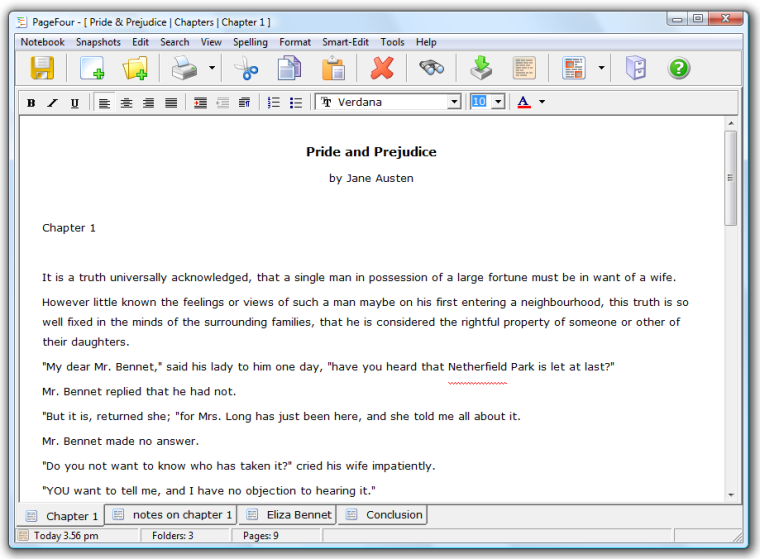Viewport: 760px width, 559px height.
Task: Set right text alignment
Action: coord(149,103)
